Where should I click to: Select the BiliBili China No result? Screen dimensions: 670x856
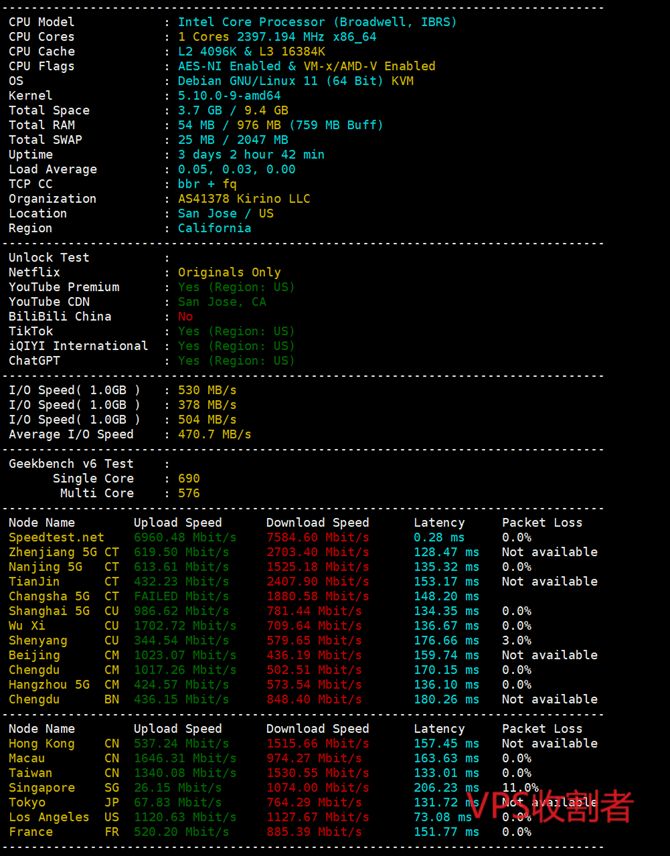click(x=185, y=317)
